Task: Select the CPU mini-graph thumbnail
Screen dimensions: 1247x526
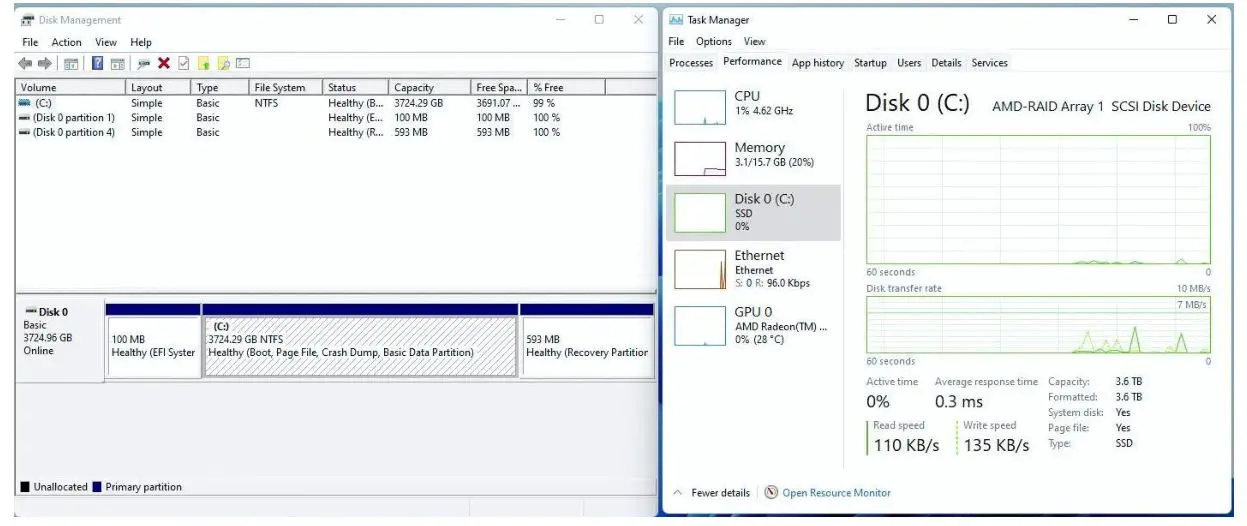Action: (699, 107)
